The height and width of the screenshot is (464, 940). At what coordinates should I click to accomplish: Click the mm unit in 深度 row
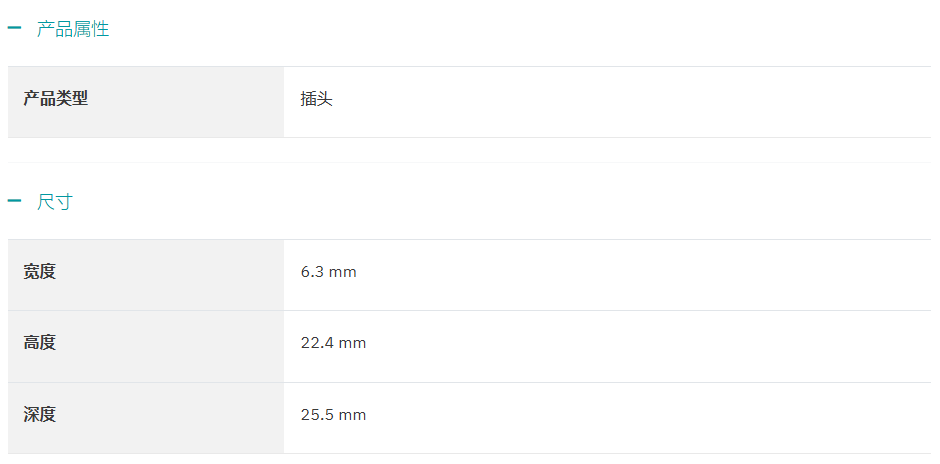352,415
